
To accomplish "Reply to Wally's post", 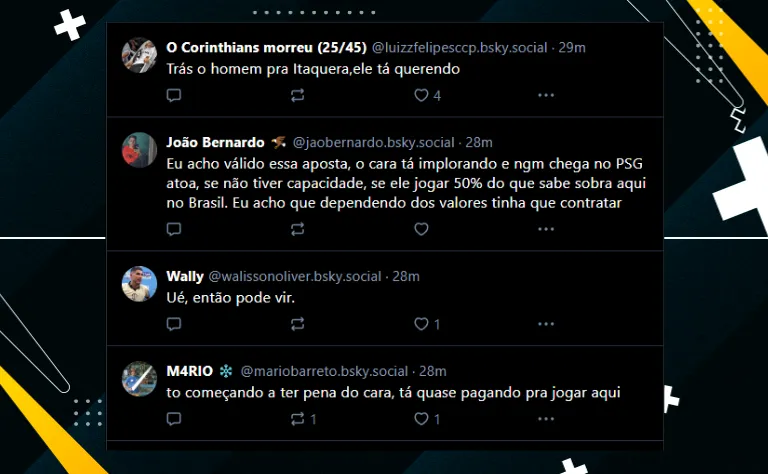I will point(174,324).
